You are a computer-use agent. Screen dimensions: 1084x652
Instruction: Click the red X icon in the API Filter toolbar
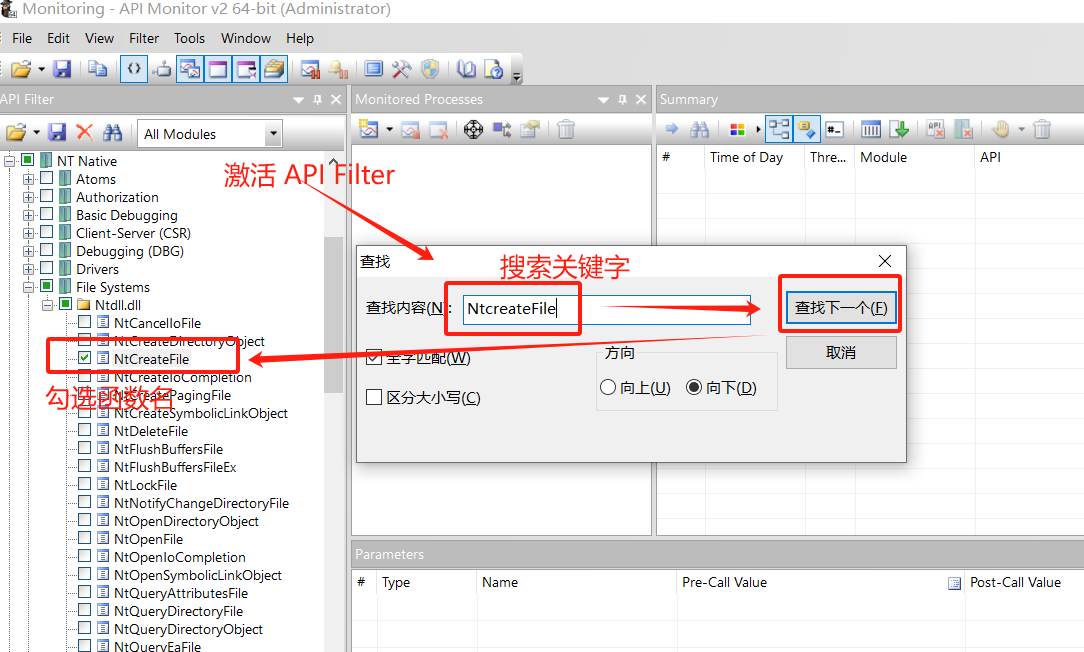84,132
